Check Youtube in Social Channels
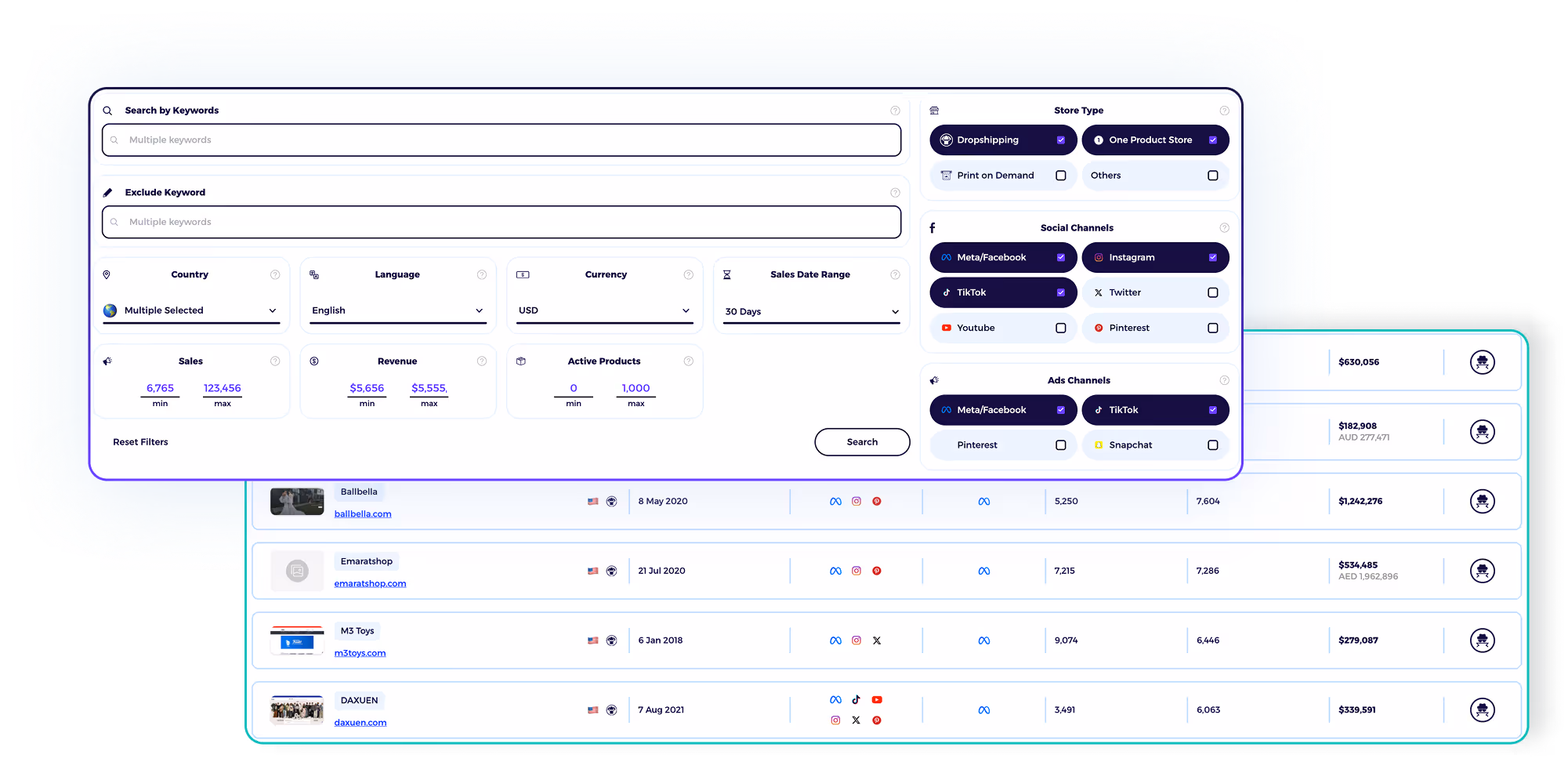Screen dimensions: 1568x762 pos(1061,328)
